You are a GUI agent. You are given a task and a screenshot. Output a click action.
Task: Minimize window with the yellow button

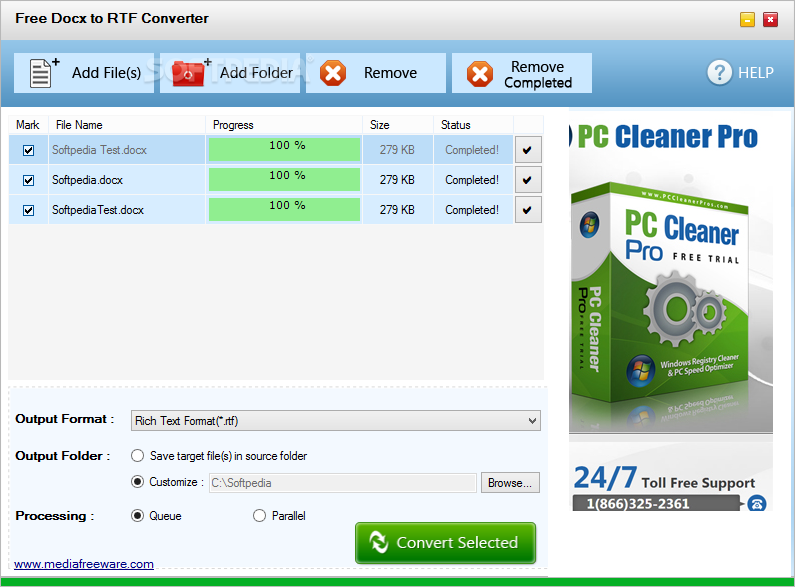[x=747, y=19]
